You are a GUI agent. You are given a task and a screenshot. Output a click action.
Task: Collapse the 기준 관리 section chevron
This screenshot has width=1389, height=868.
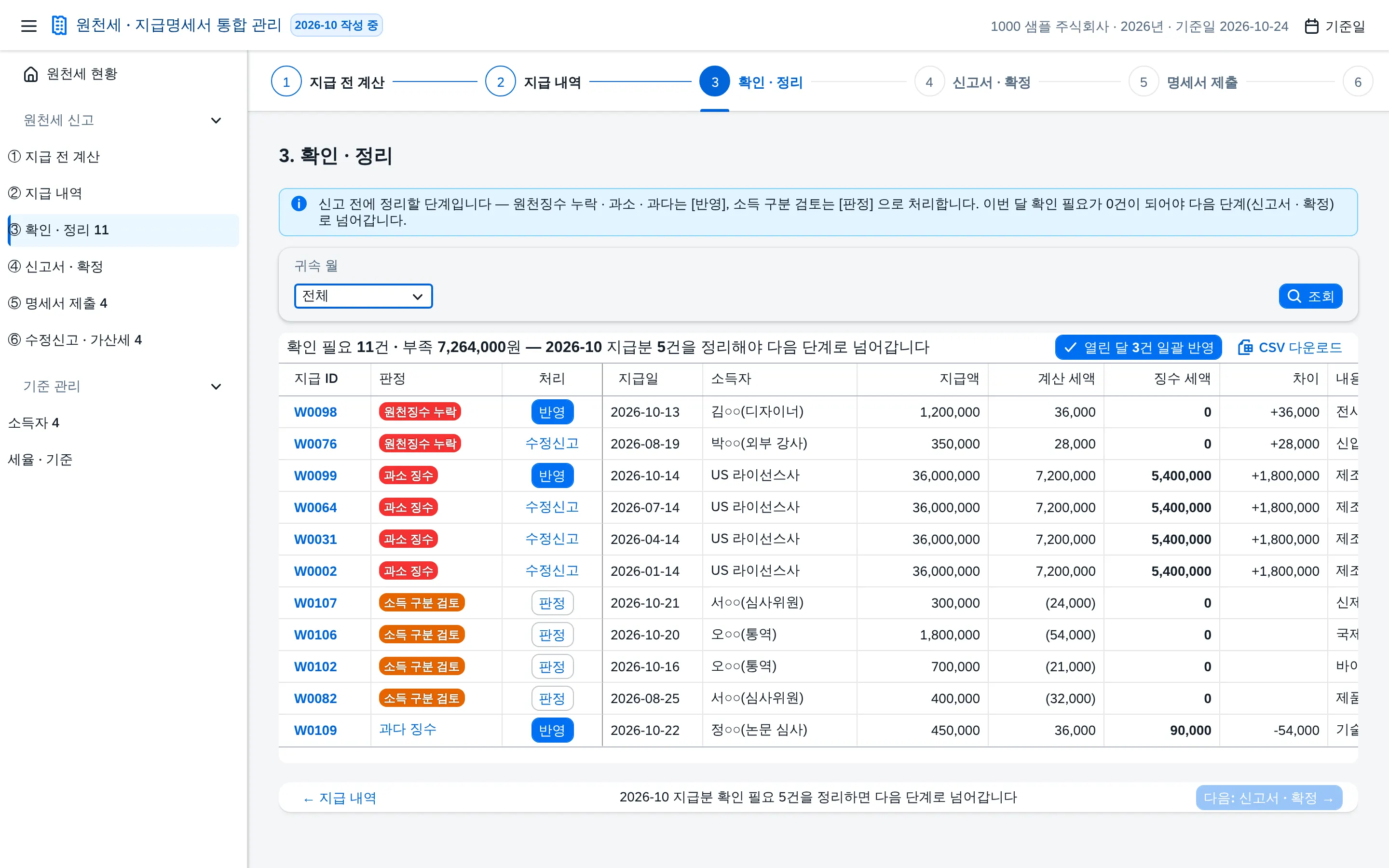click(x=216, y=386)
